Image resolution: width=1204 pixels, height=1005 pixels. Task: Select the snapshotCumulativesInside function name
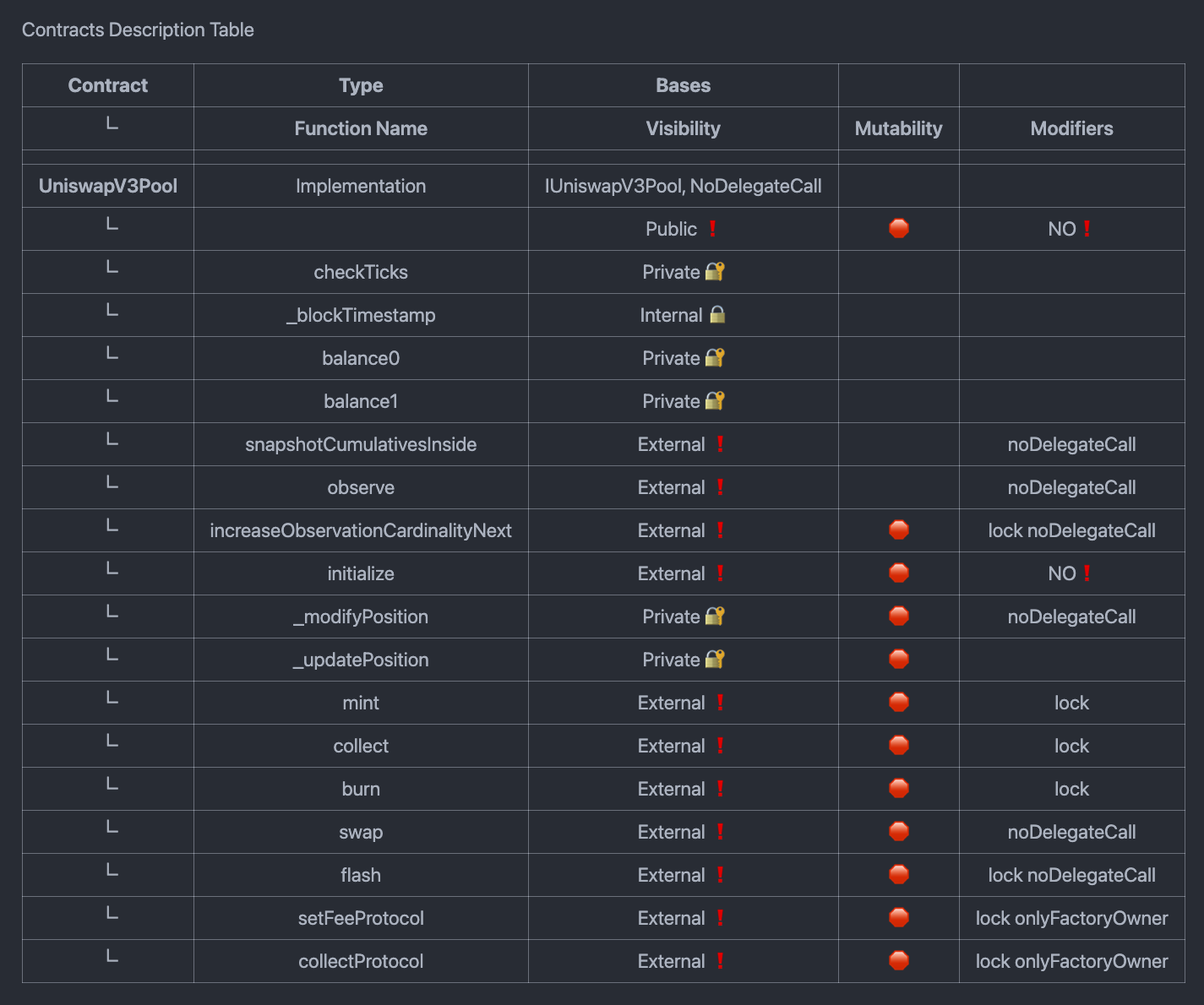click(361, 444)
